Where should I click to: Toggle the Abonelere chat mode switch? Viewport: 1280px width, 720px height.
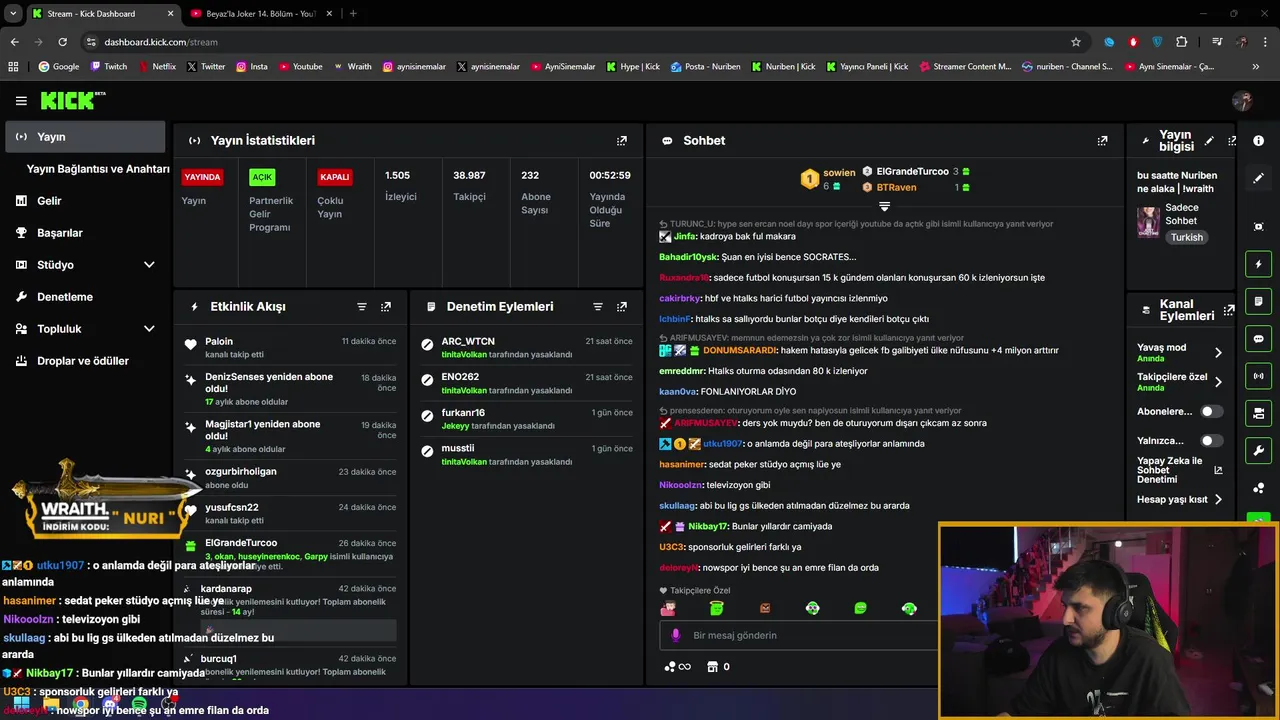pyautogui.click(x=1211, y=411)
